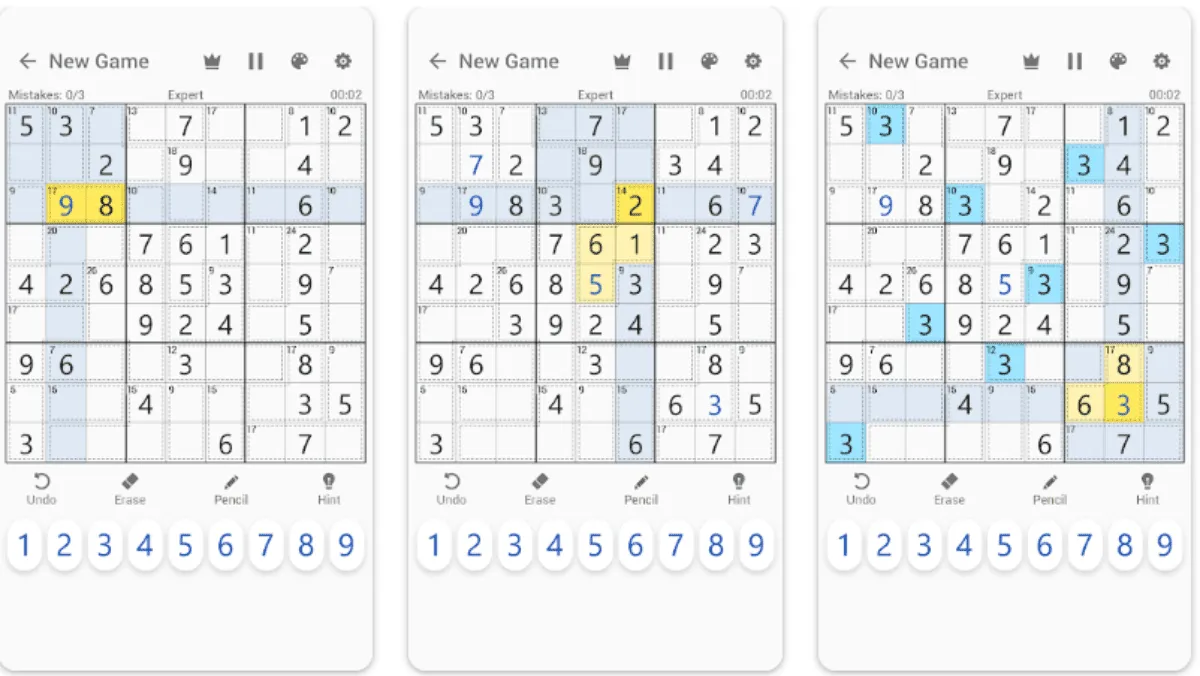Click New Game in the right screen header
The image size is (1200, 676).
tap(918, 61)
